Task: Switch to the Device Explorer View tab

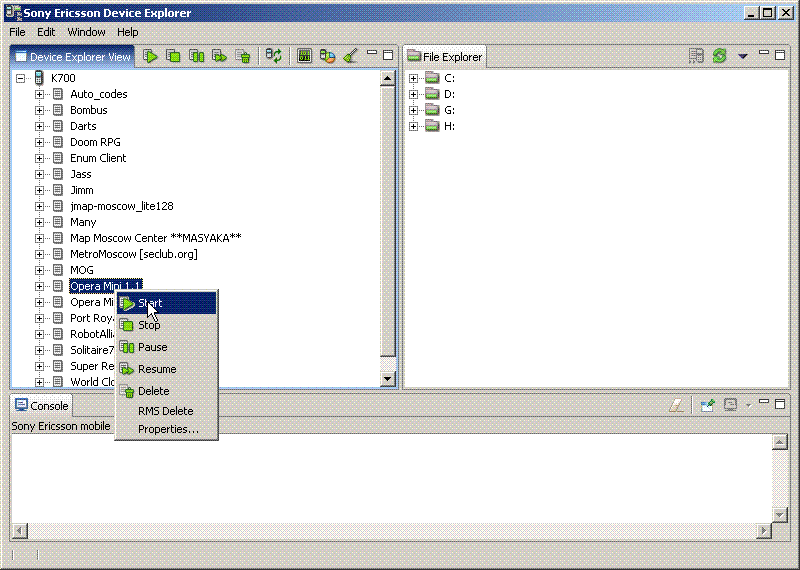Action: pos(72,57)
